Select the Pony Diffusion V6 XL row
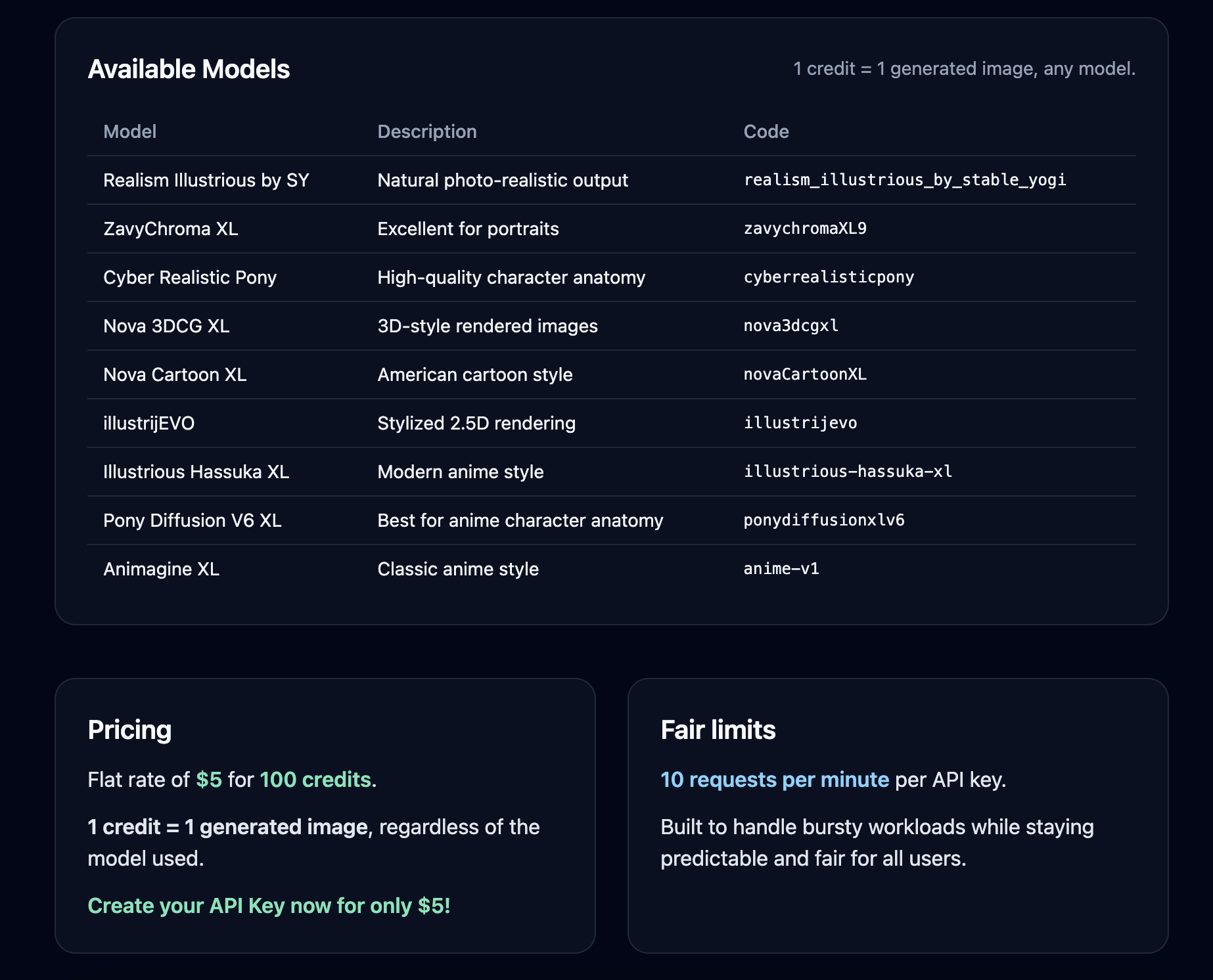 point(192,520)
